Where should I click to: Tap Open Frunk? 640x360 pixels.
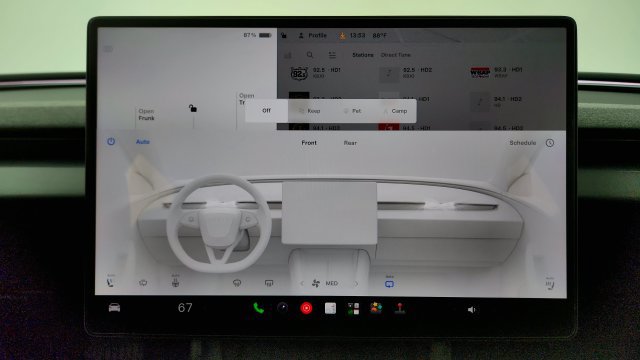146,115
